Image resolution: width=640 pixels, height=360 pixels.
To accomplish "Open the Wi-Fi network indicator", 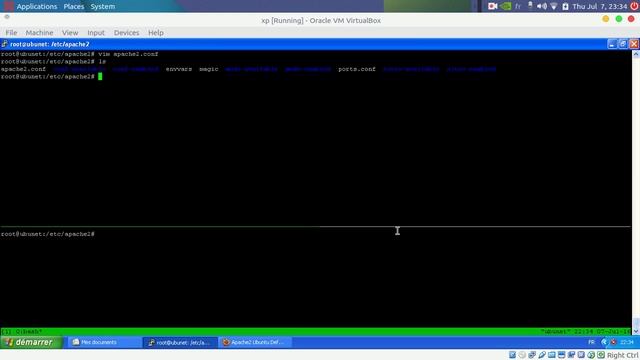I will [x=554, y=6].
